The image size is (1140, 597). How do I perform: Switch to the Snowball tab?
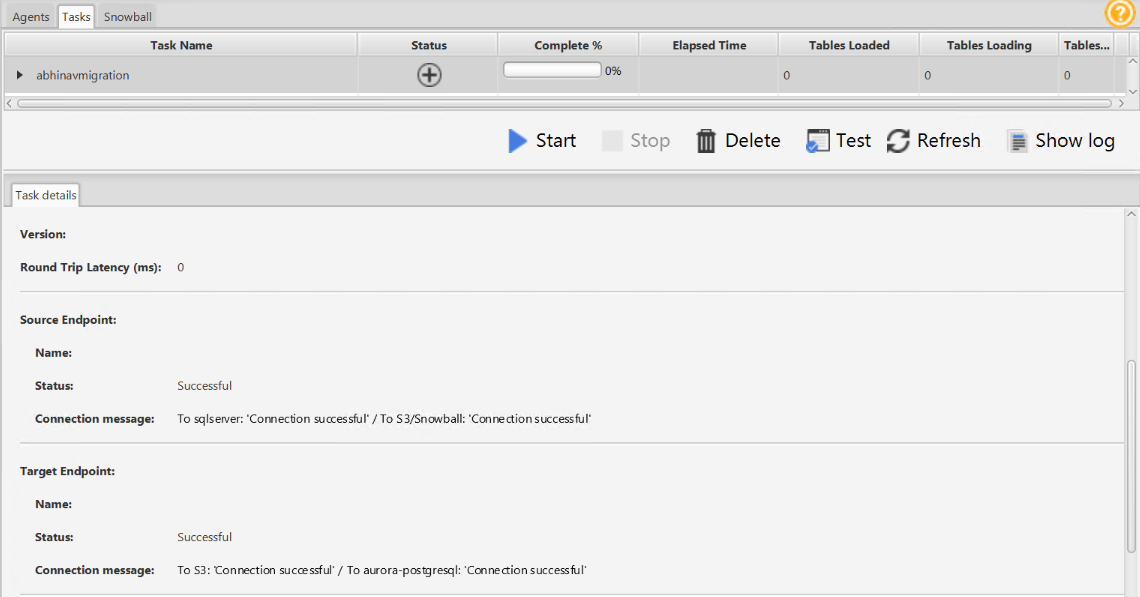point(128,17)
